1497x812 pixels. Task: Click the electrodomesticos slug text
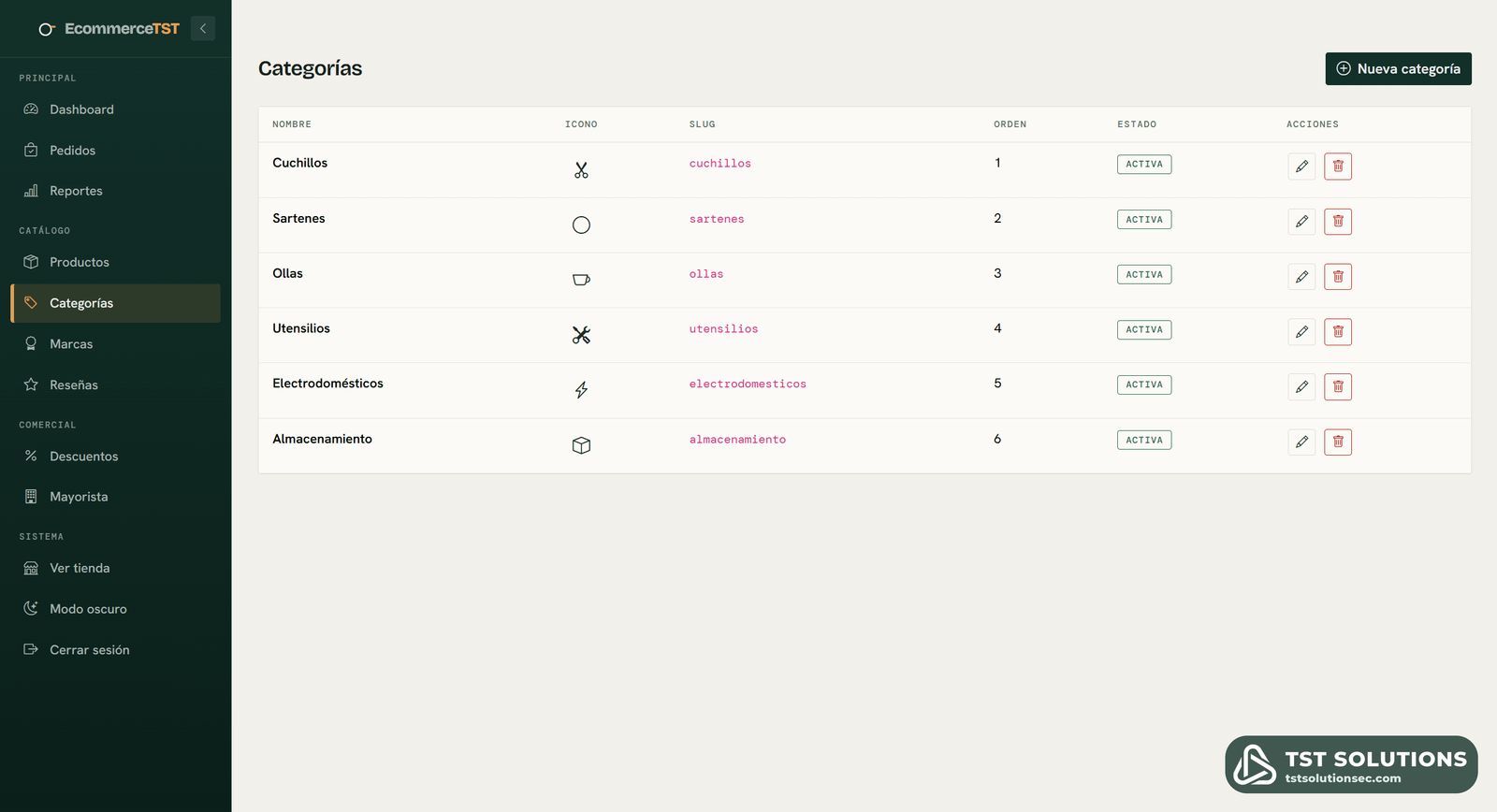coord(748,384)
